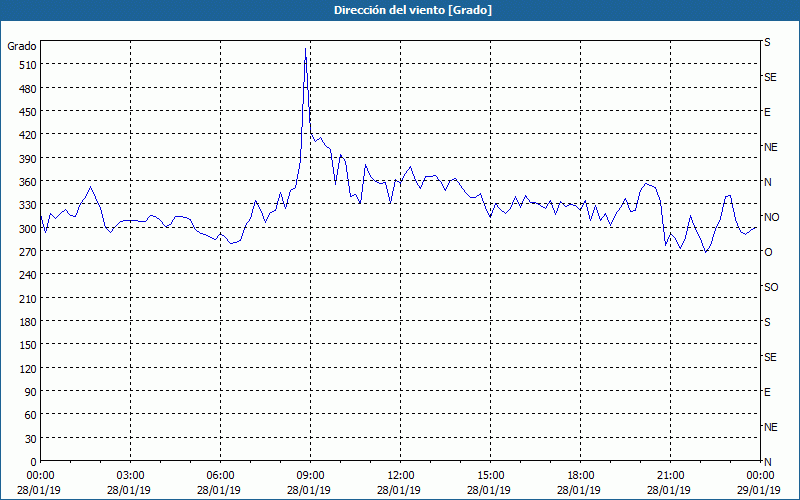
Task: Select the 28/01/19 date under 21:00
Action: [x=669, y=490]
